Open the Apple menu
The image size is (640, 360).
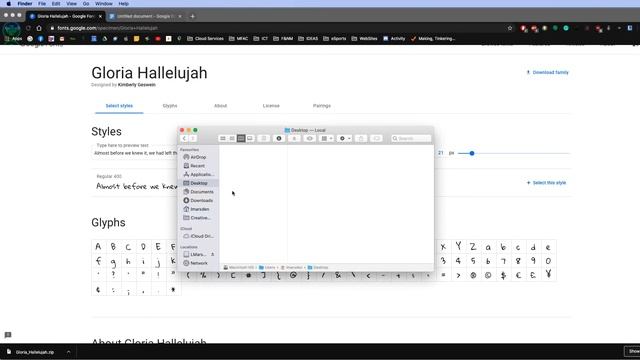coord(9,4)
